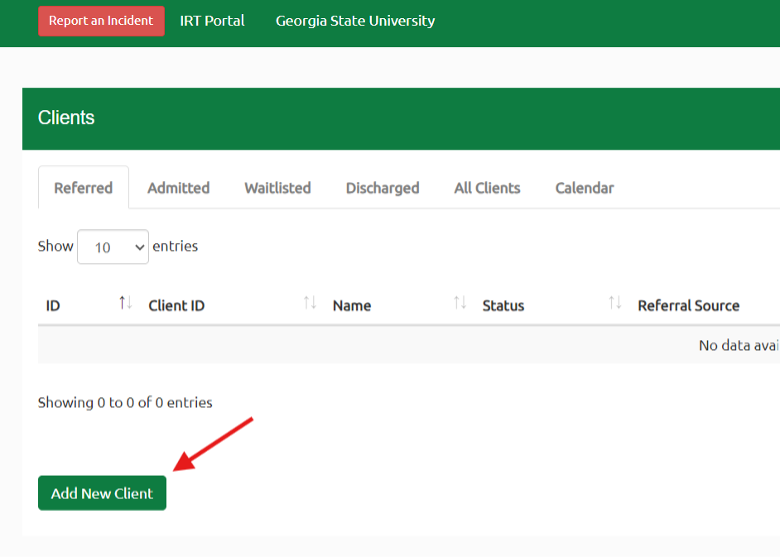View the Discharged clients tab
This screenshot has height=558, width=780.
tap(382, 188)
